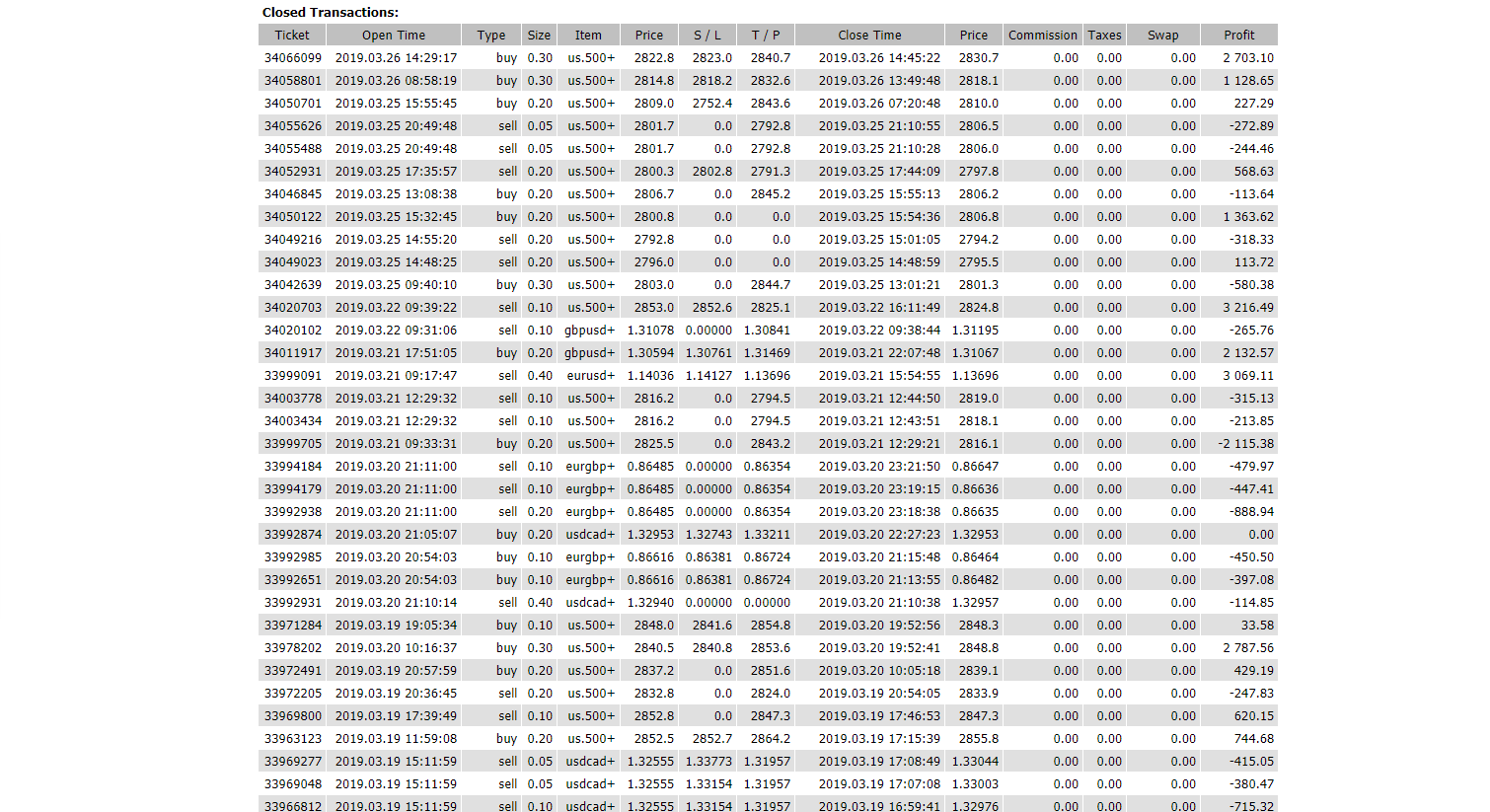Select ticket number 33992874
Screen dimensions: 1490x812
click(293, 535)
